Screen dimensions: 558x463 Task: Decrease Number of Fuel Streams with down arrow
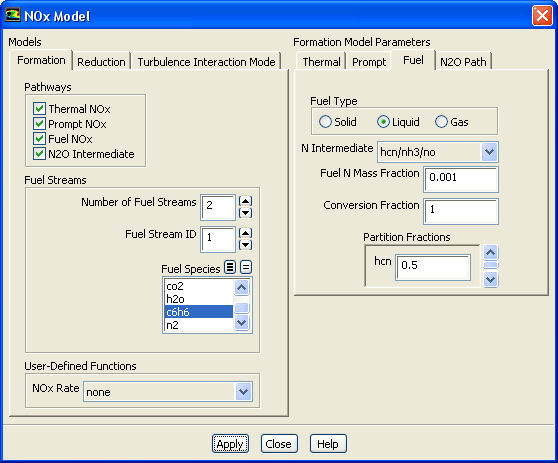point(246,213)
